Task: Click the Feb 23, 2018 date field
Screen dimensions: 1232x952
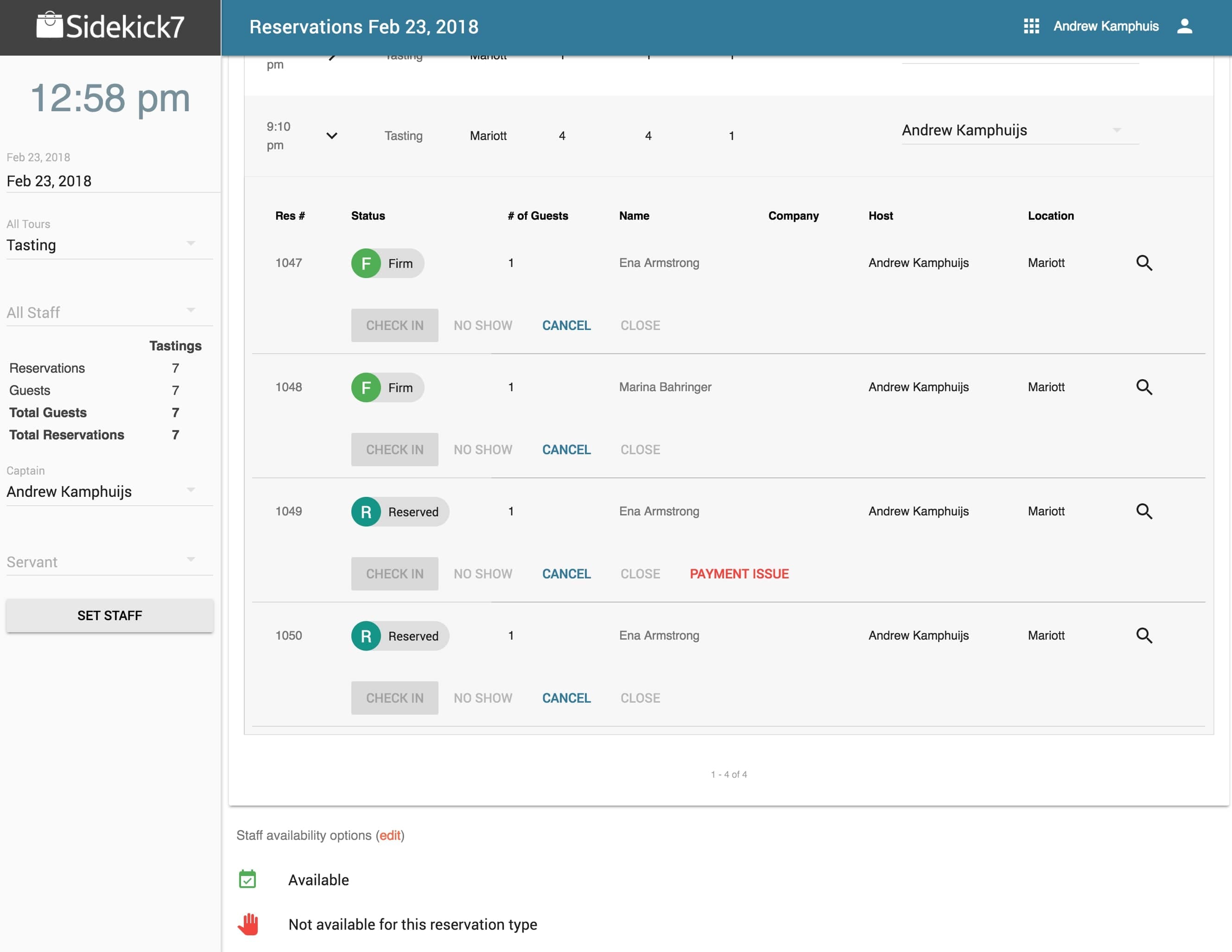Action: [x=49, y=181]
